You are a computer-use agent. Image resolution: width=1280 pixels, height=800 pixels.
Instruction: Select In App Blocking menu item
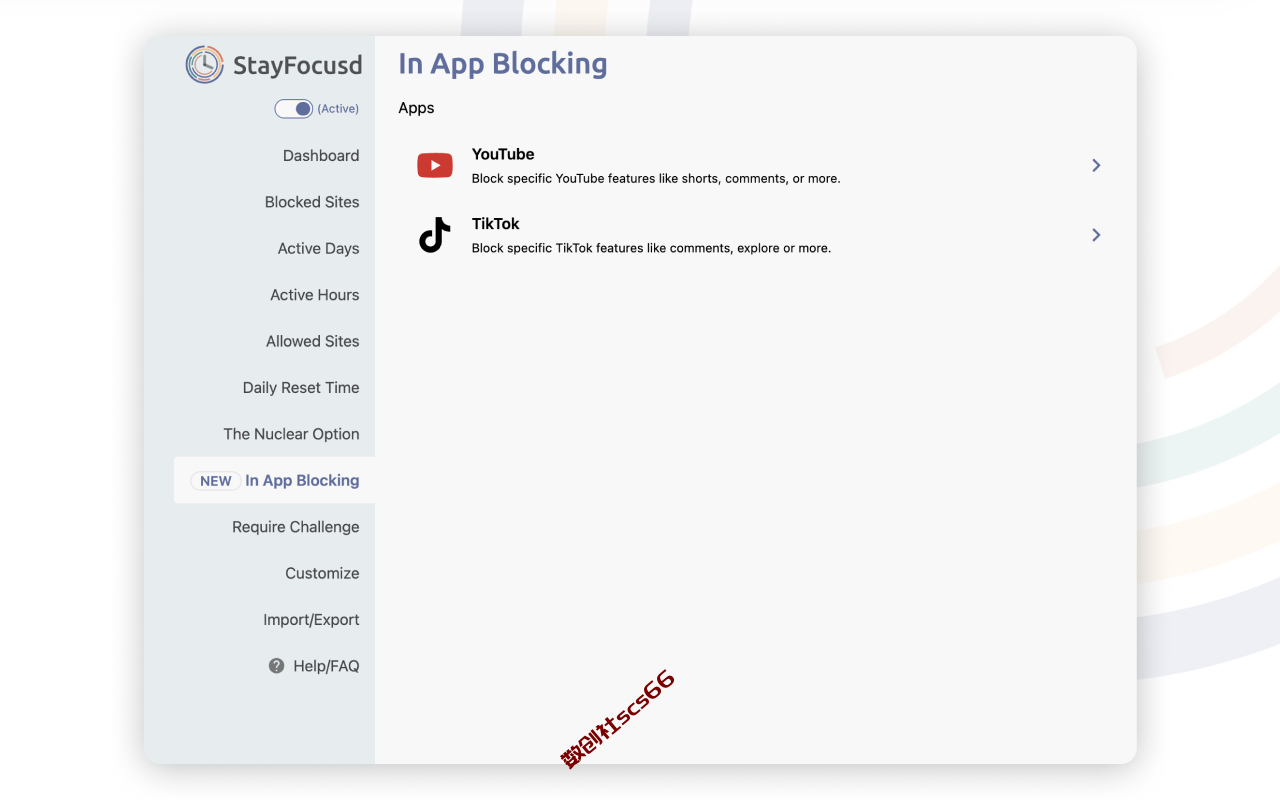(275, 481)
